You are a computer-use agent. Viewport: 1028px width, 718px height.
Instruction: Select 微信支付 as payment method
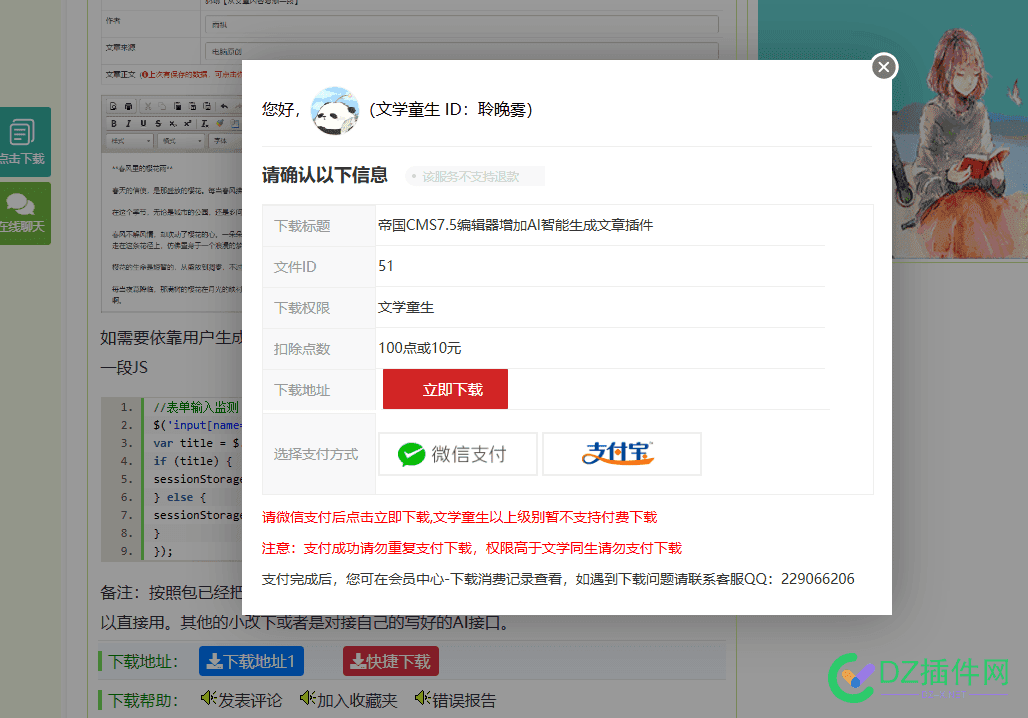(x=457, y=454)
